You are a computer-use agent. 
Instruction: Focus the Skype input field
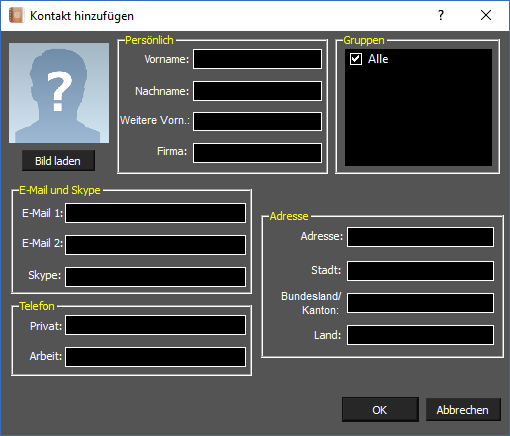tap(155, 277)
